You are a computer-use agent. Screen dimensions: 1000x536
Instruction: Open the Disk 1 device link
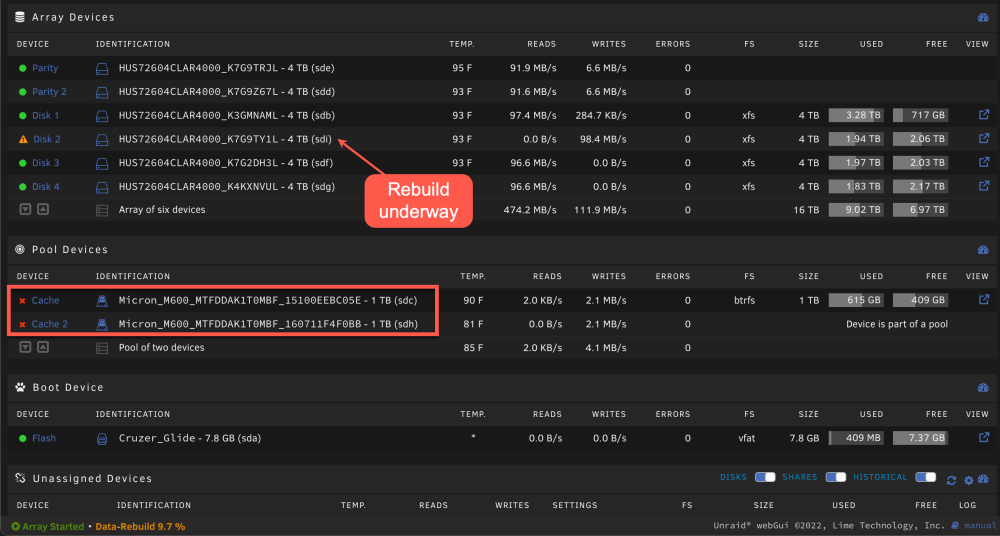pos(46,115)
